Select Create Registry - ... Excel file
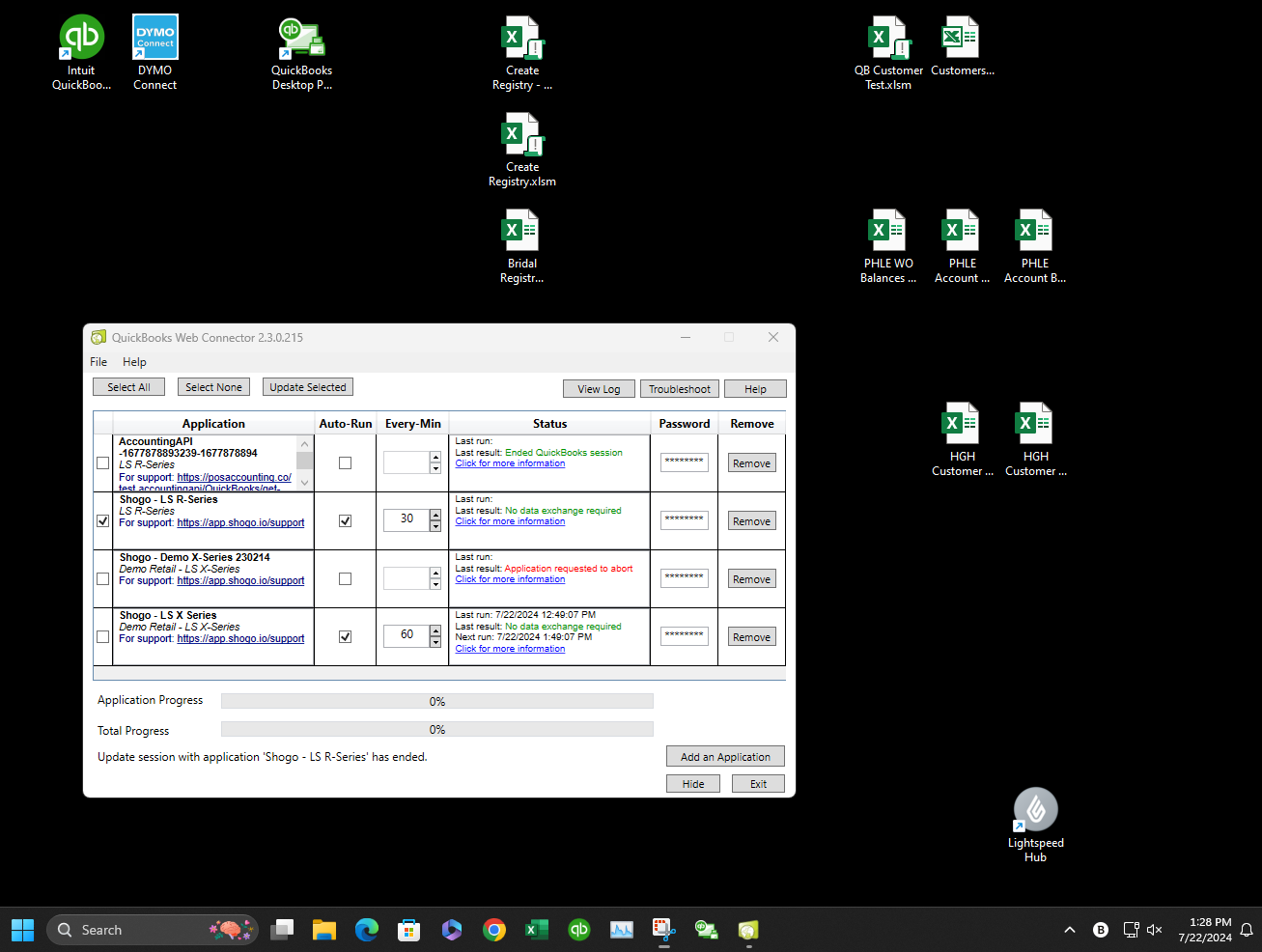This screenshot has height=952, width=1262. click(522, 53)
